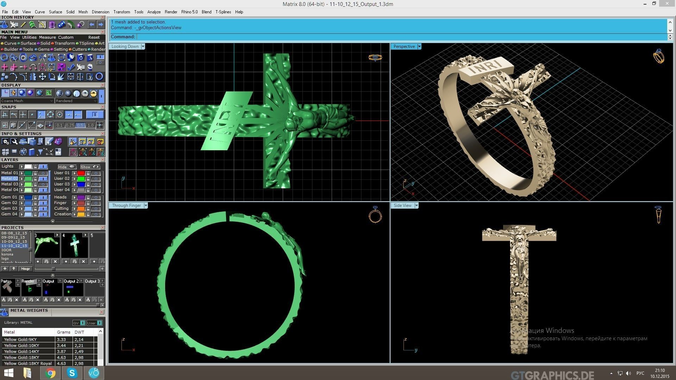Expand the Lights layer arrow button
The width and height of the screenshot is (676, 380).
[22, 167]
